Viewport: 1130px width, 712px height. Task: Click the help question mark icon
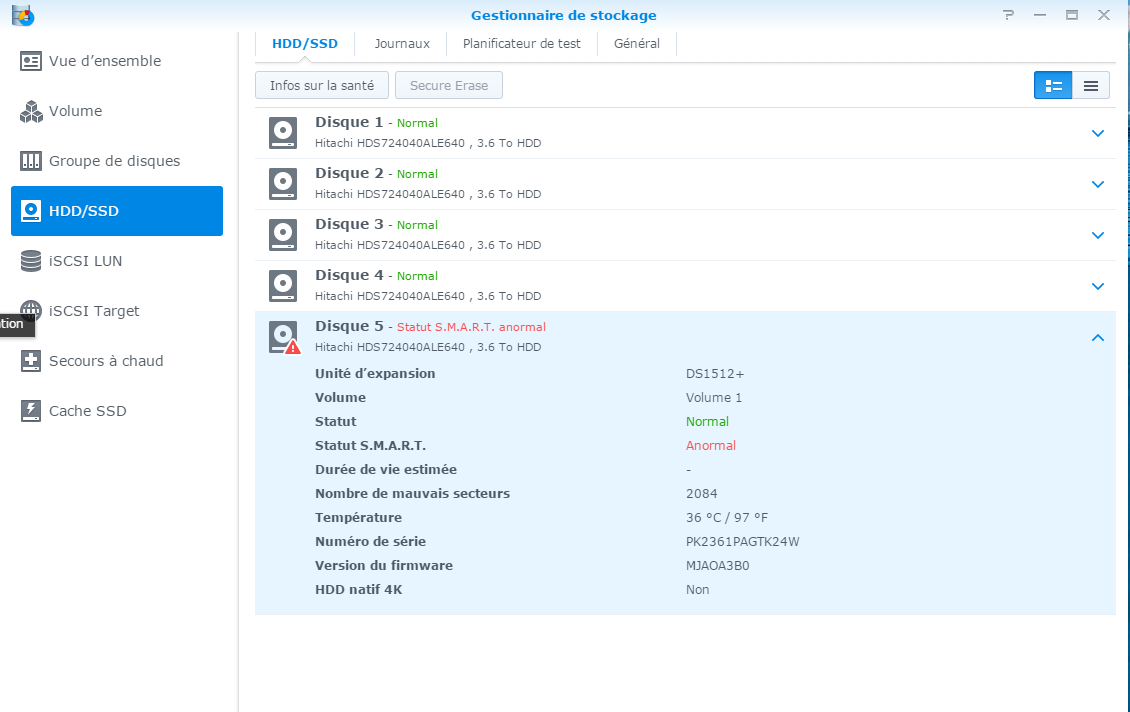[x=1009, y=15]
